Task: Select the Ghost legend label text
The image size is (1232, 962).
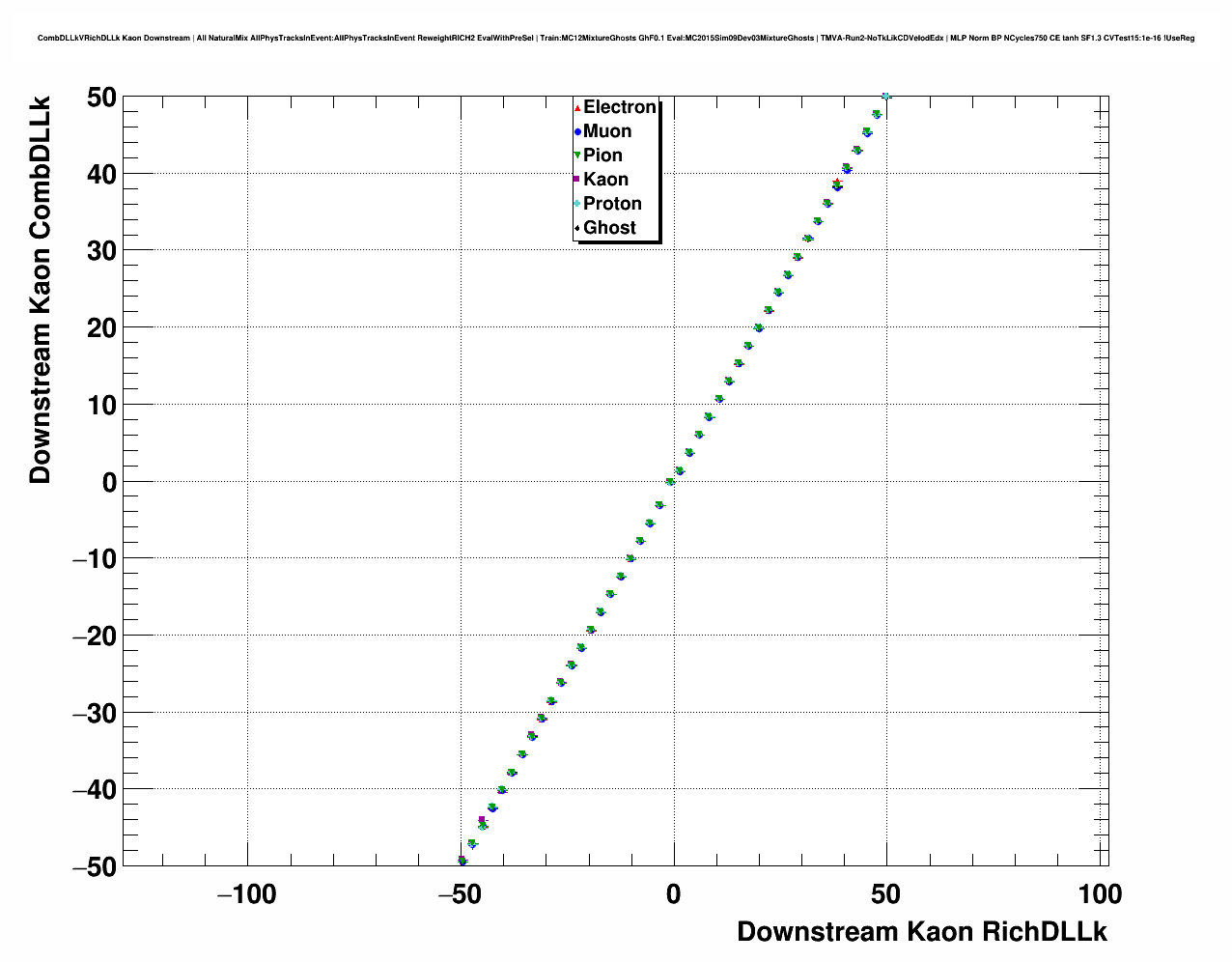Action: (609, 228)
